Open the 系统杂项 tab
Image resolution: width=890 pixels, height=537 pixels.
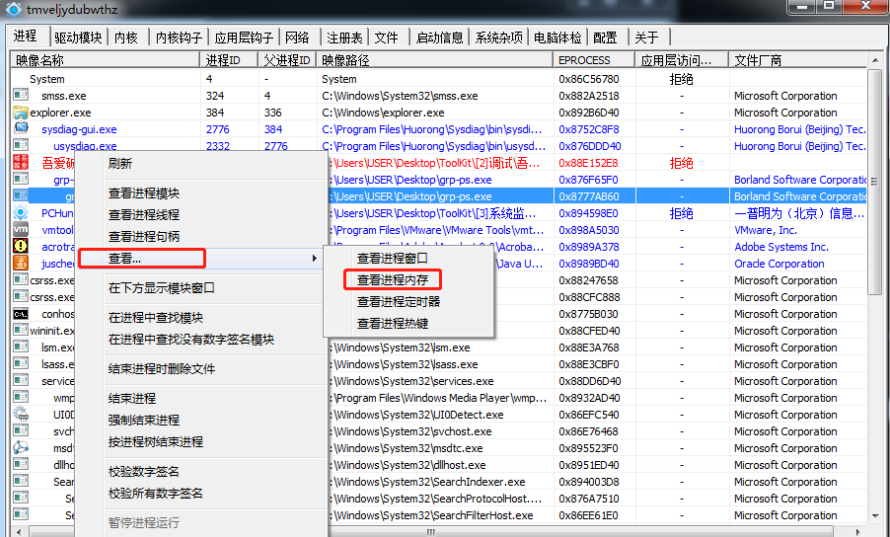coord(498,37)
